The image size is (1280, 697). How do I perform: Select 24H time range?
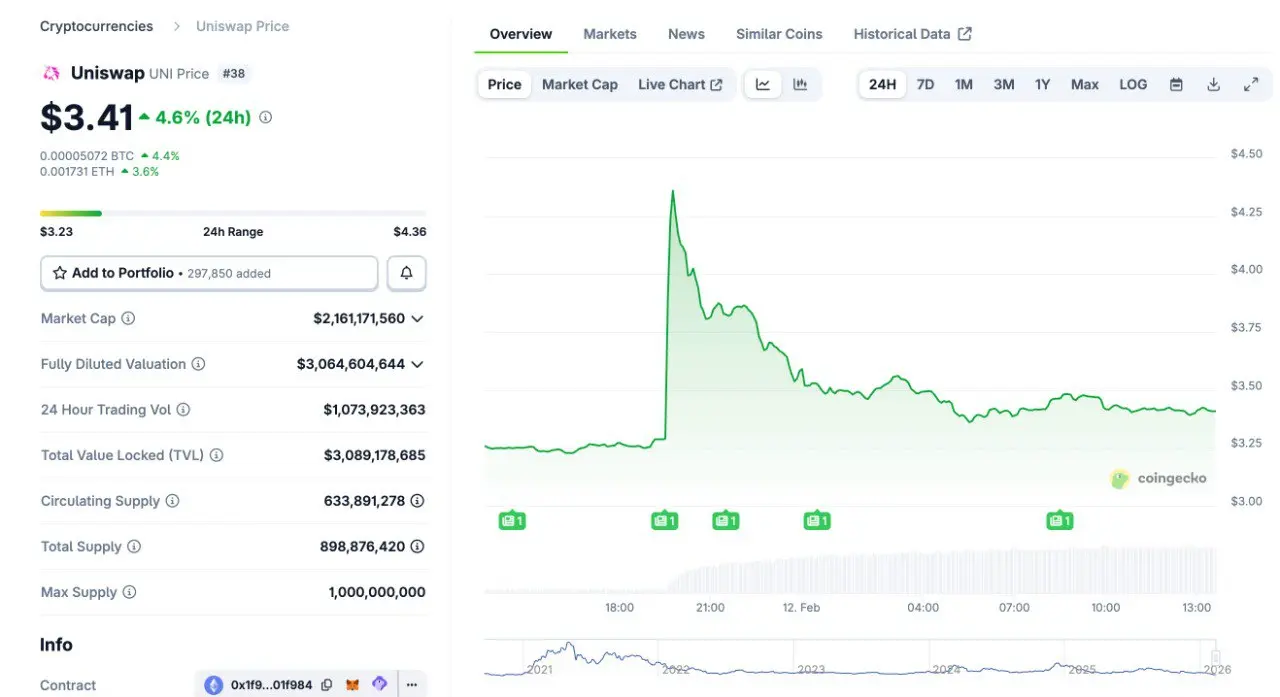(883, 84)
